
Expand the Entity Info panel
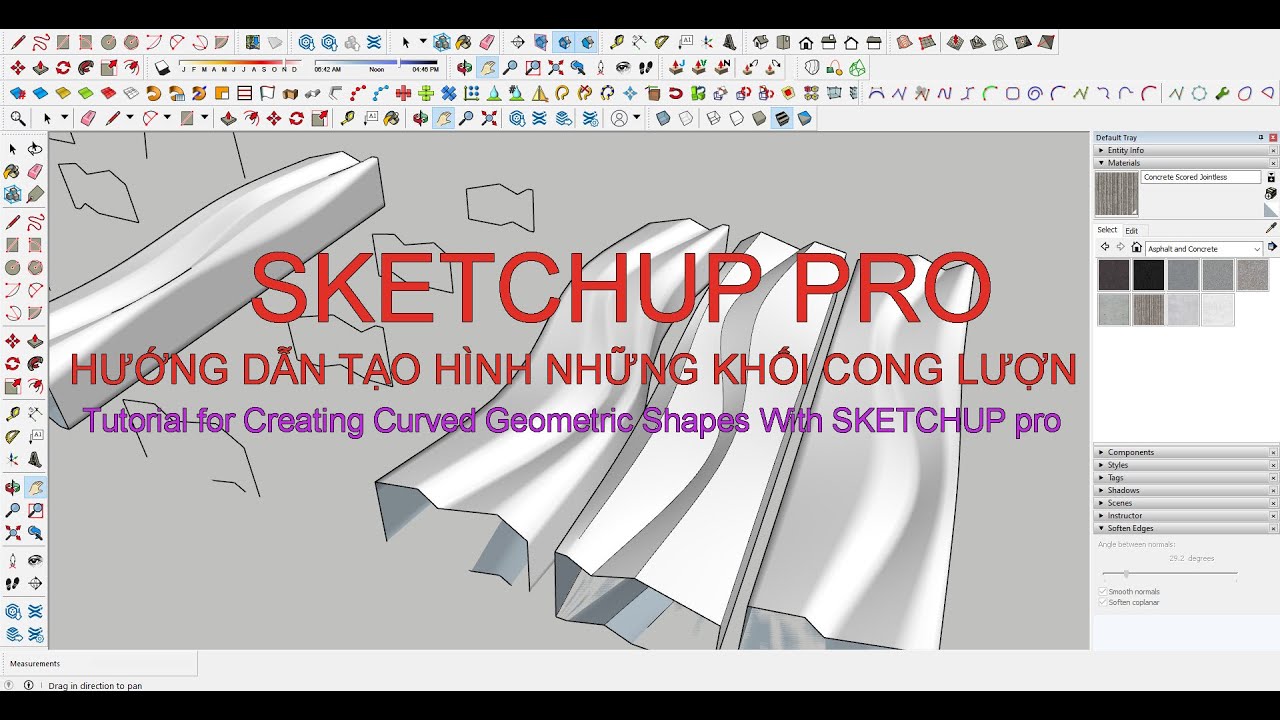(1183, 150)
